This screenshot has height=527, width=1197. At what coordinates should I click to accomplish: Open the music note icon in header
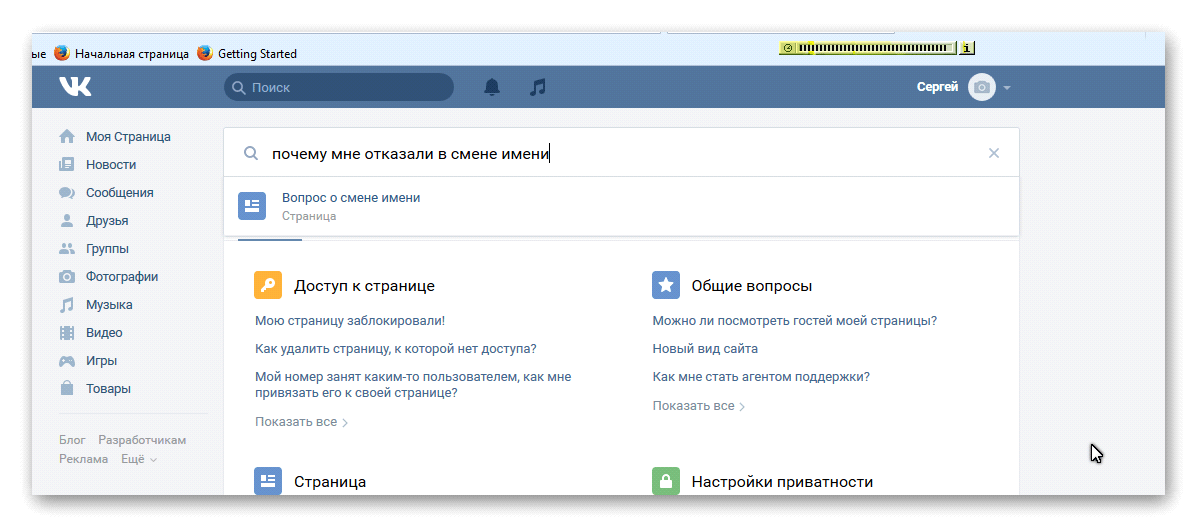click(x=538, y=87)
